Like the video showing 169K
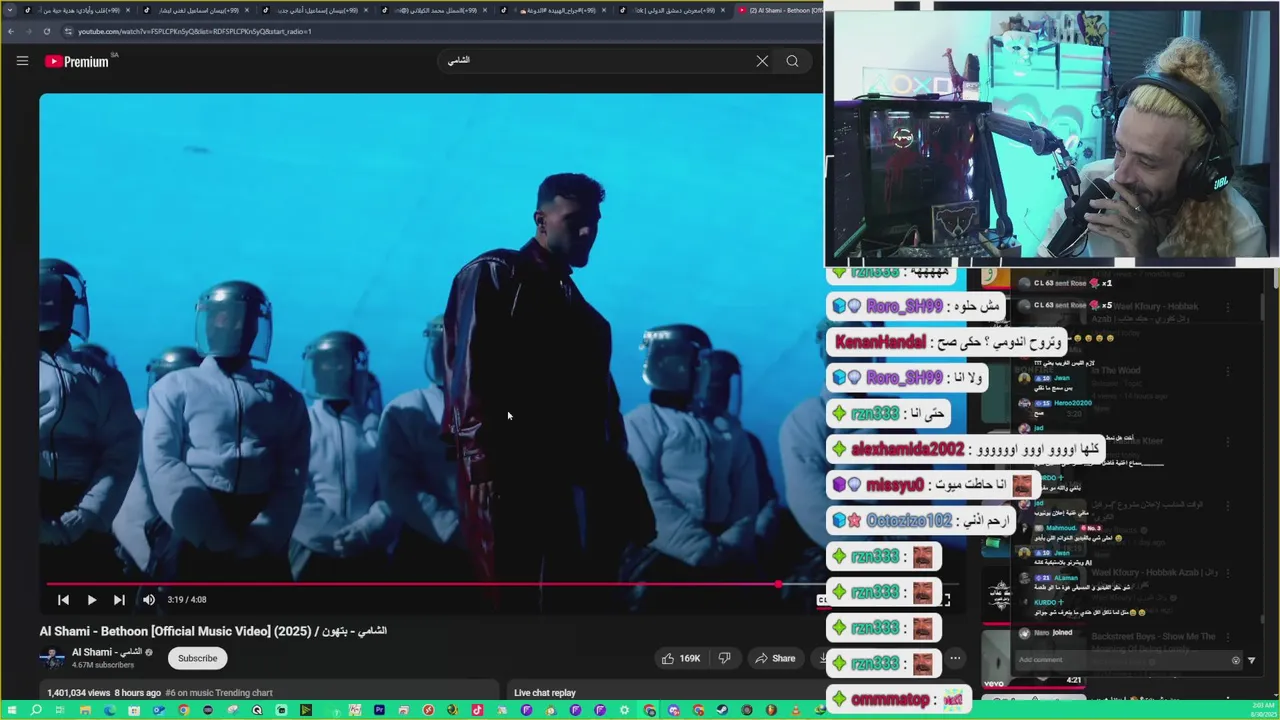The height and width of the screenshot is (720, 1280). click(x=680, y=658)
